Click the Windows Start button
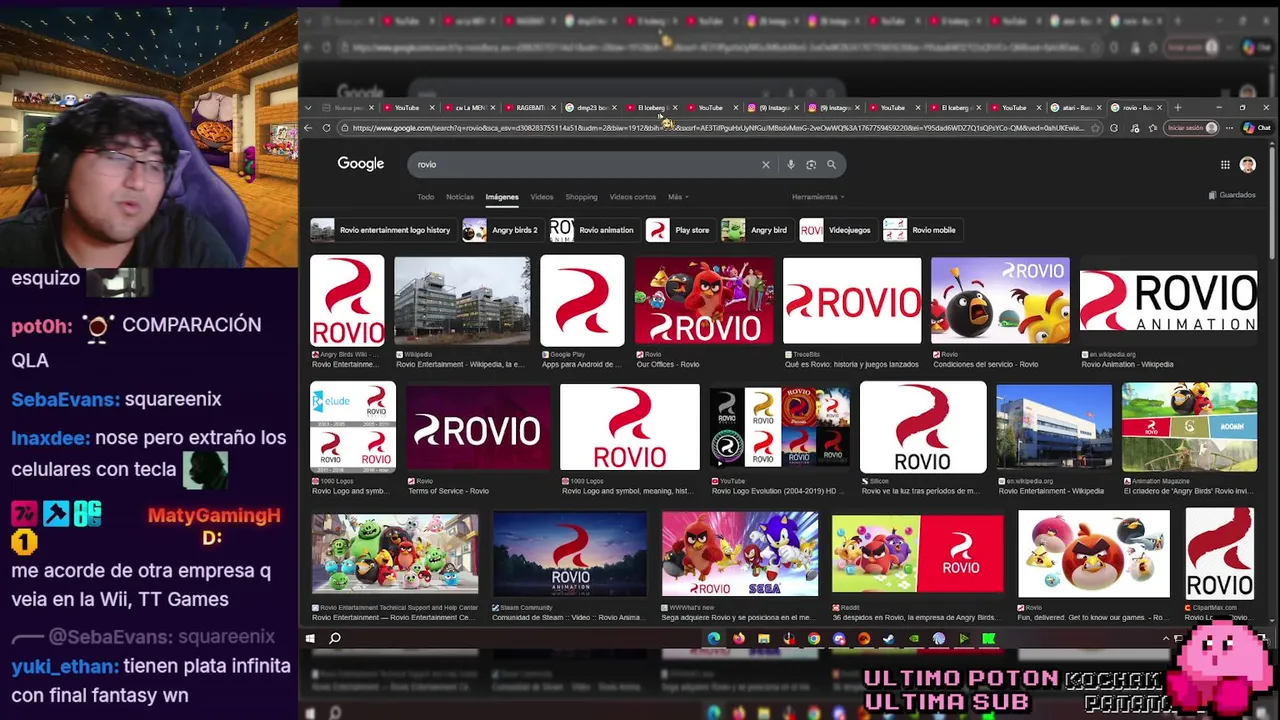This screenshot has width=1280, height=720. 310,638
